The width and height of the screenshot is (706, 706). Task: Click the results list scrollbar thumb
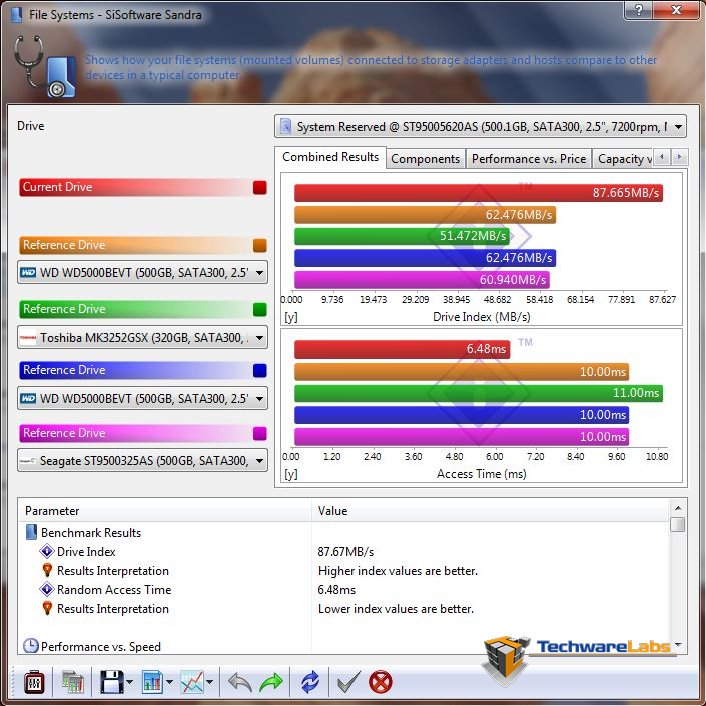click(x=678, y=525)
